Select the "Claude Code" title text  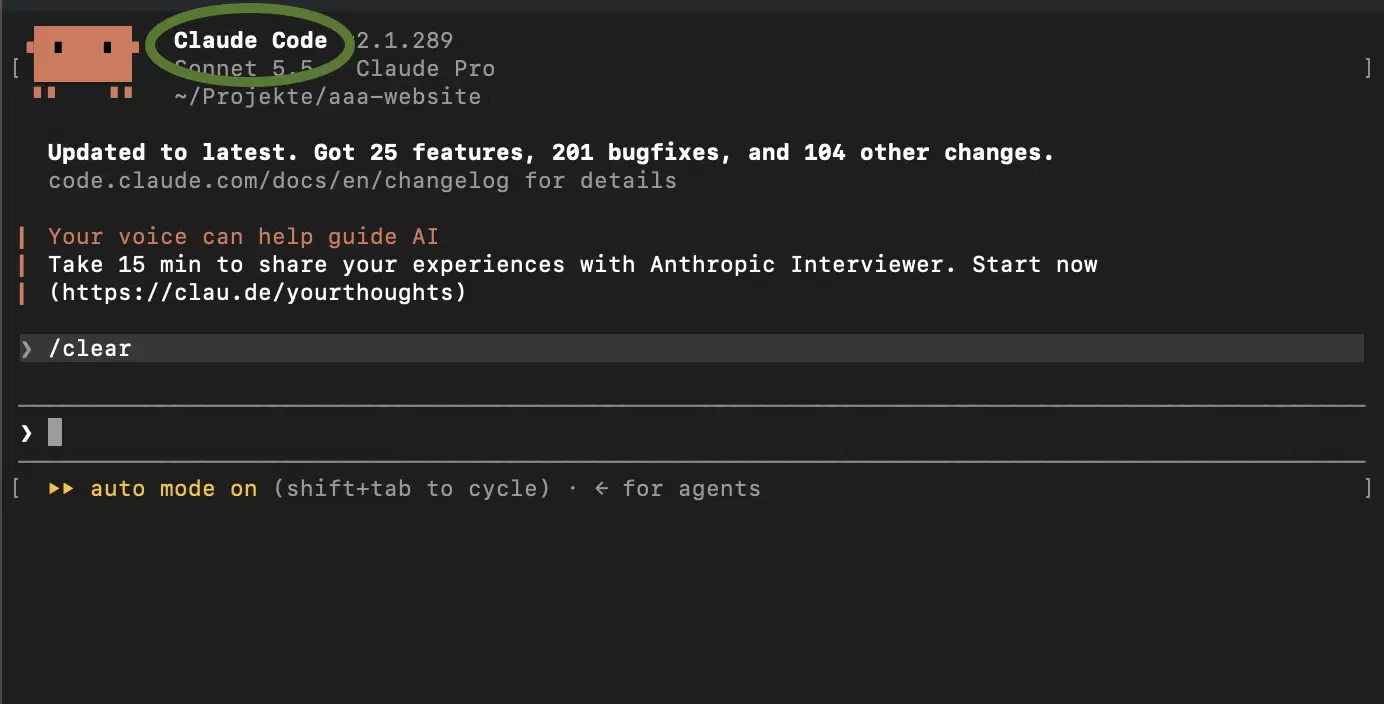[x=250, y=40]
